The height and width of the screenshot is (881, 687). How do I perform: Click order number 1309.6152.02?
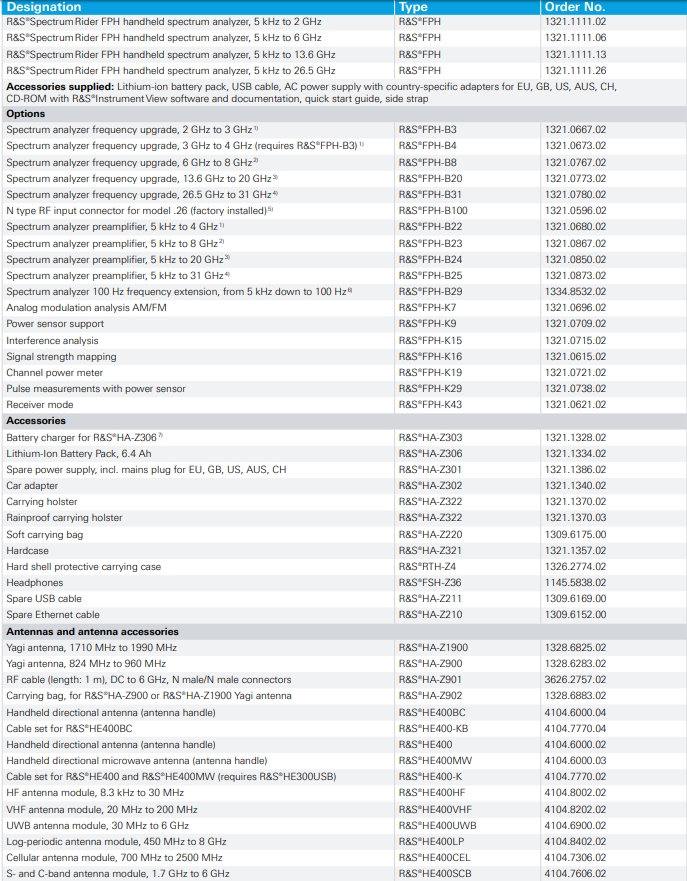tap(575, 615)
